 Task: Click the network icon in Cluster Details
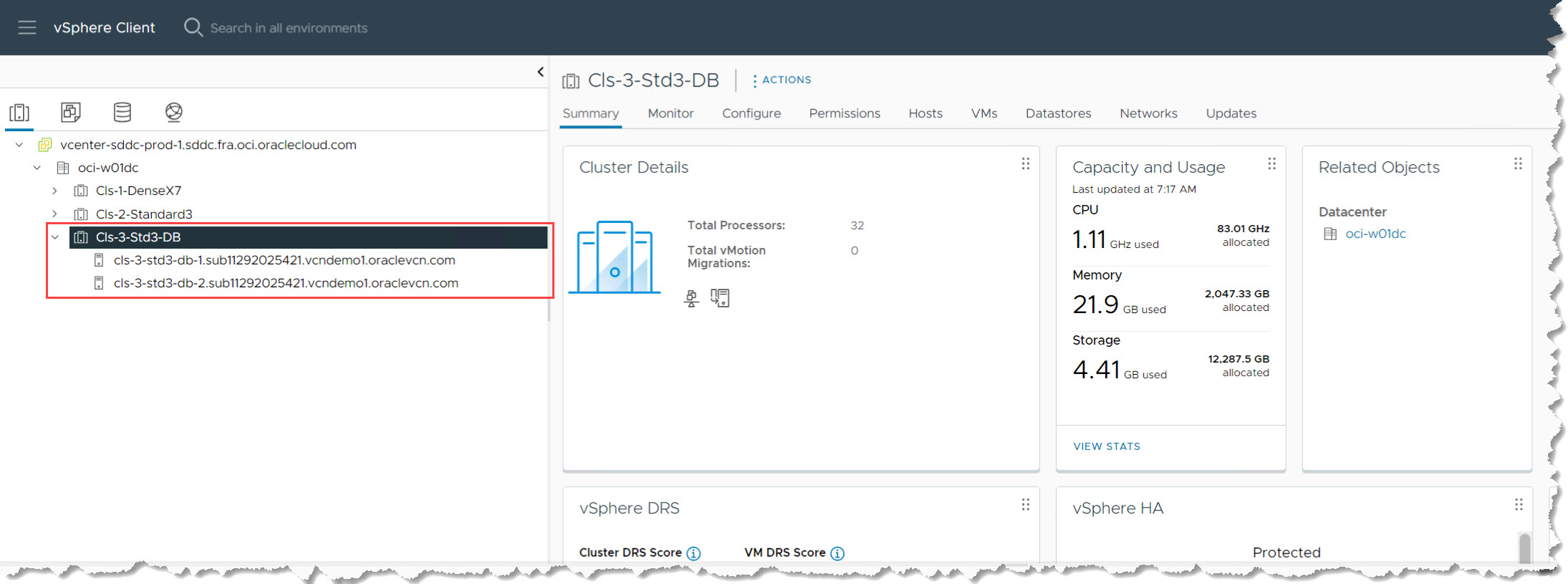tap(691, 298)
